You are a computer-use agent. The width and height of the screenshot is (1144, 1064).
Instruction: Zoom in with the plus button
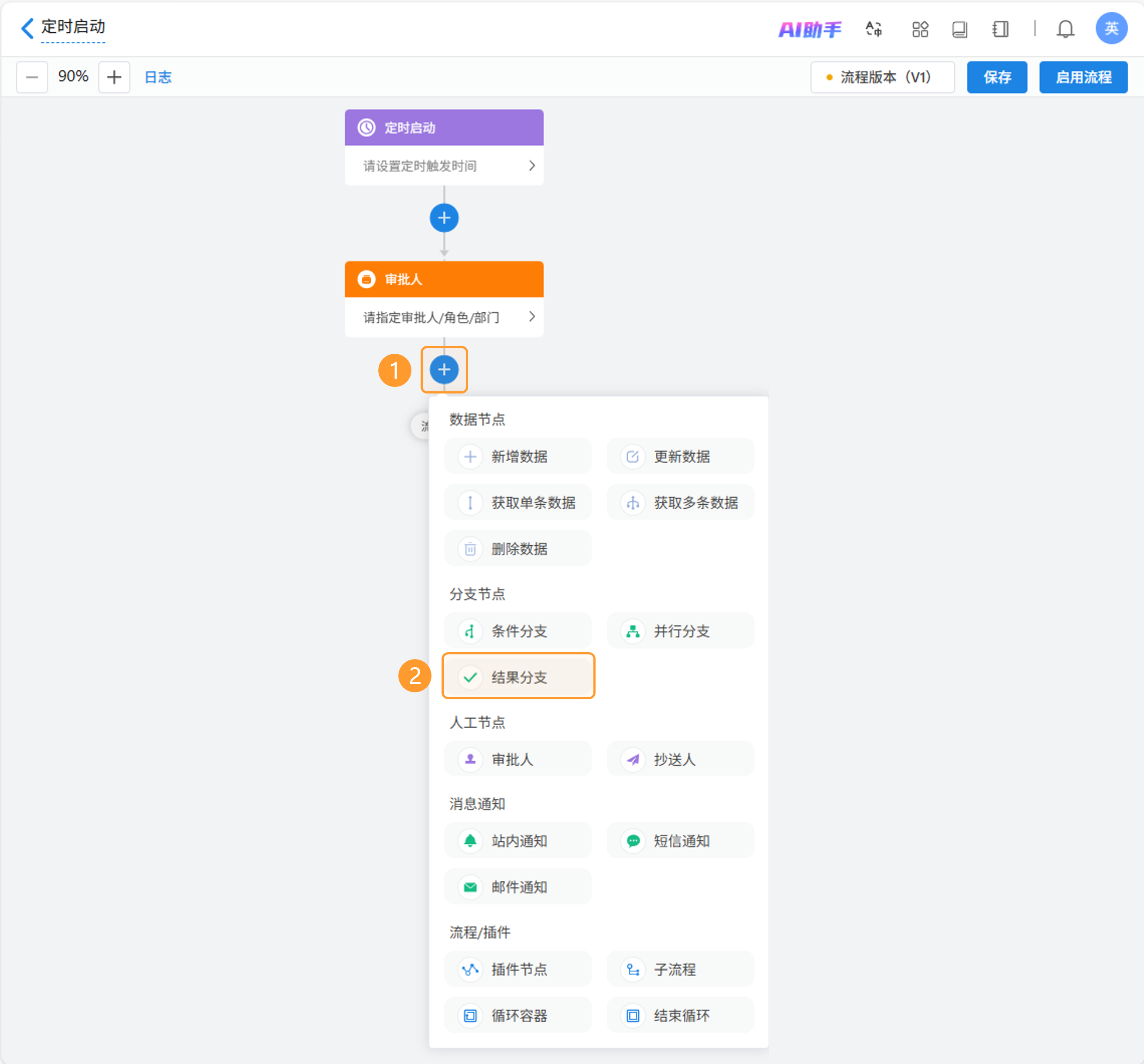(114, 76)
